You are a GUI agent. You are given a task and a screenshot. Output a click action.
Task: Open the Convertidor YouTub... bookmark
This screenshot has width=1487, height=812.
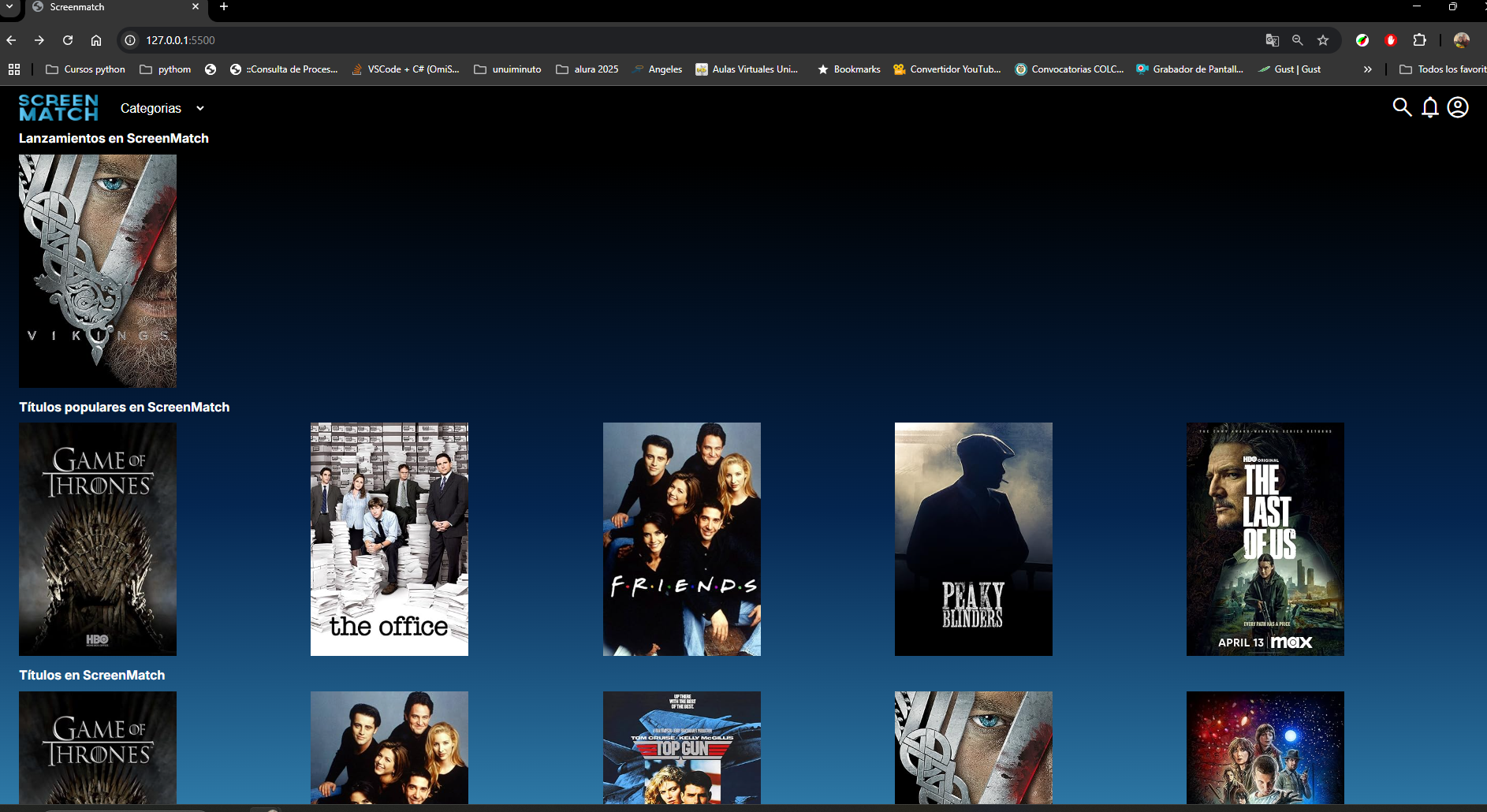947,69
